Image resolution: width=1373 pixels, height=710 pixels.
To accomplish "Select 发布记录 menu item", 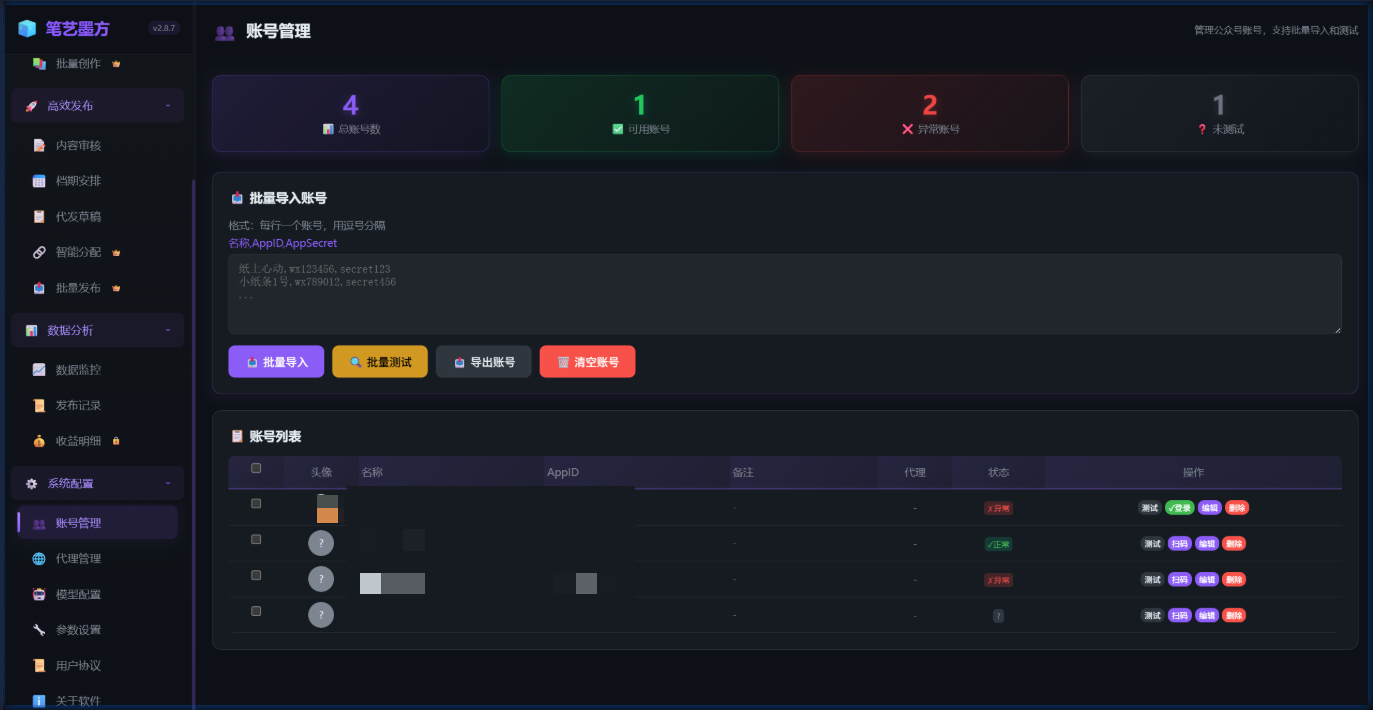I will 78,405.
